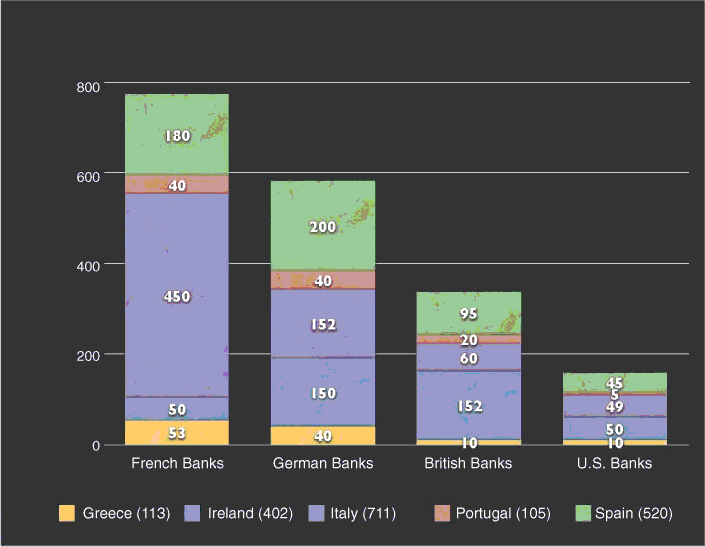705x547 pixels.
Task: Click the 'German Banks' axis label
Action: (x=323, y=463)
